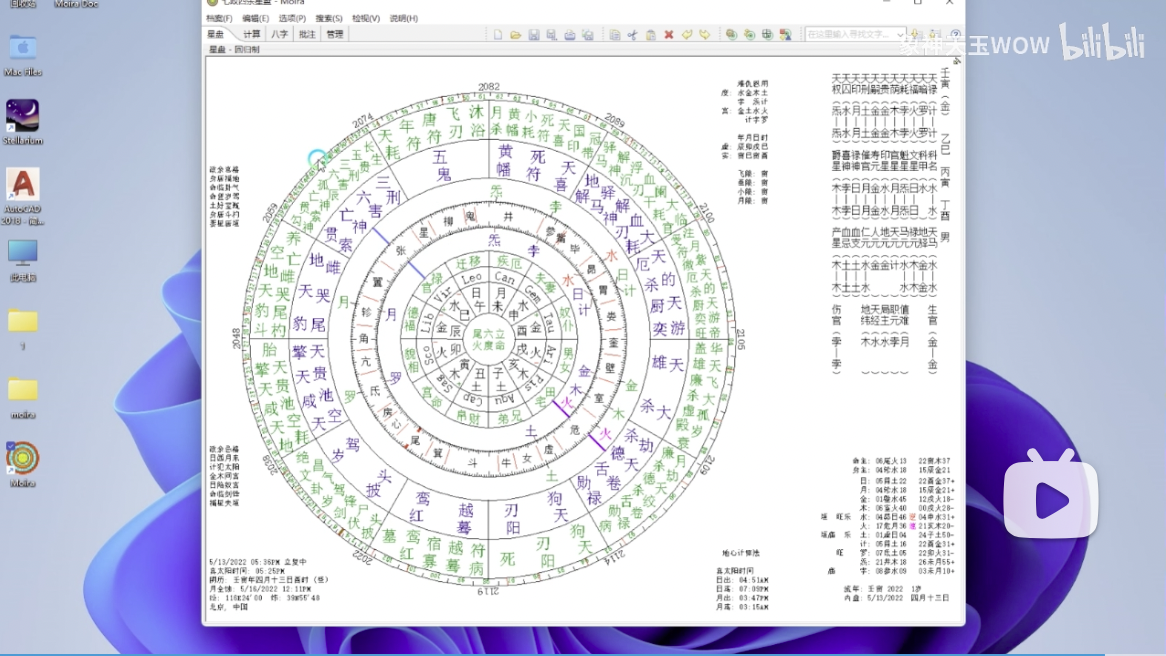Click the Save floppy disk icon
1166x656 pixels.
[x=534, y=35]
